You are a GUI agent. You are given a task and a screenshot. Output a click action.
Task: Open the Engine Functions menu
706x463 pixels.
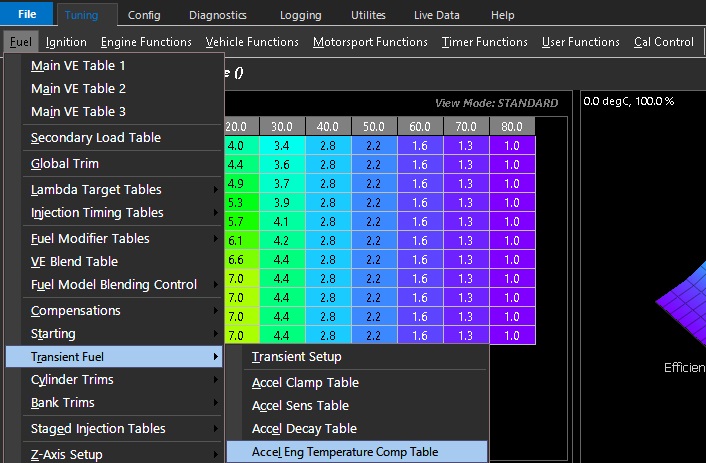coord(146,42)
